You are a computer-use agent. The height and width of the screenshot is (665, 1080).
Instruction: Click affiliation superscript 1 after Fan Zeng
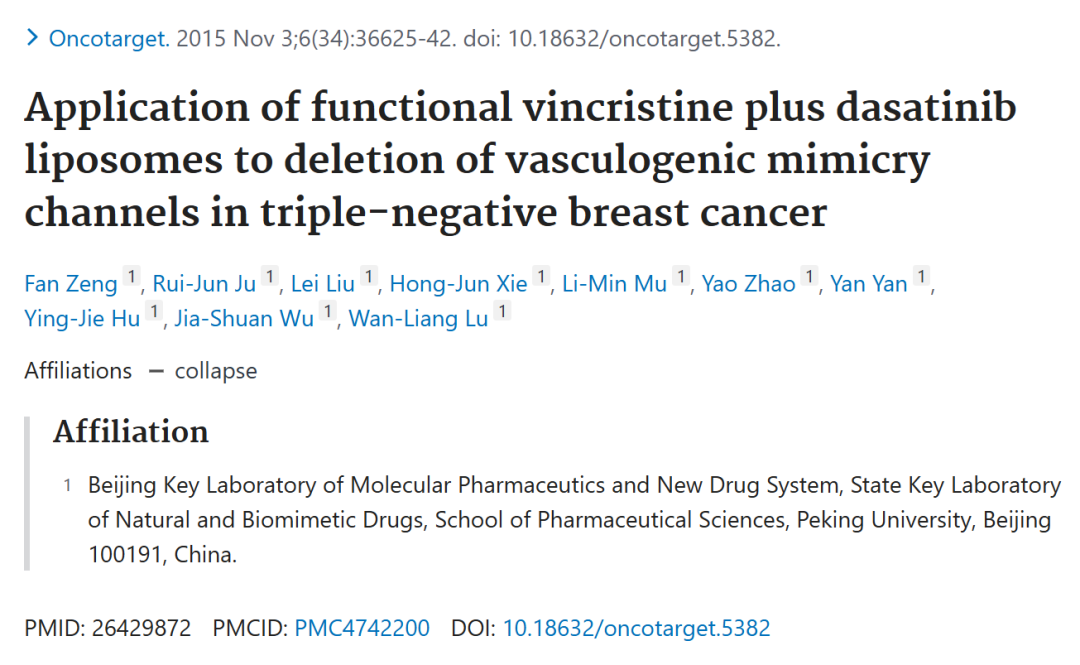[x=132, y=276]
